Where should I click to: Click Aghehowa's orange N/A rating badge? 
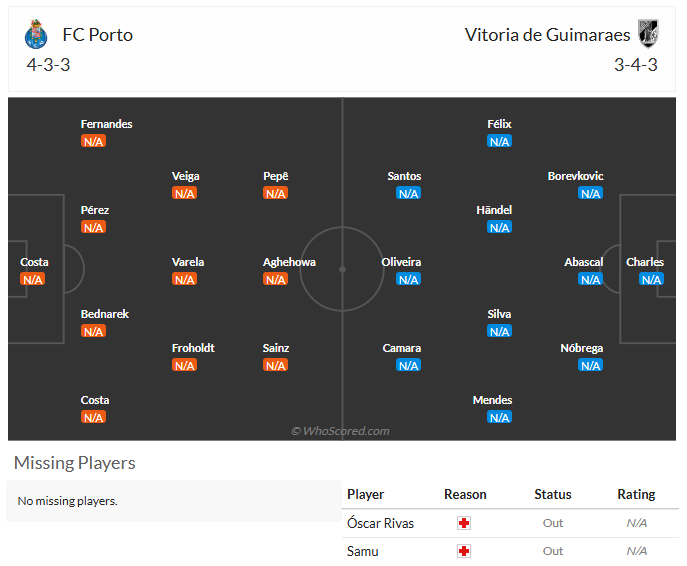[x=276, y=279]
